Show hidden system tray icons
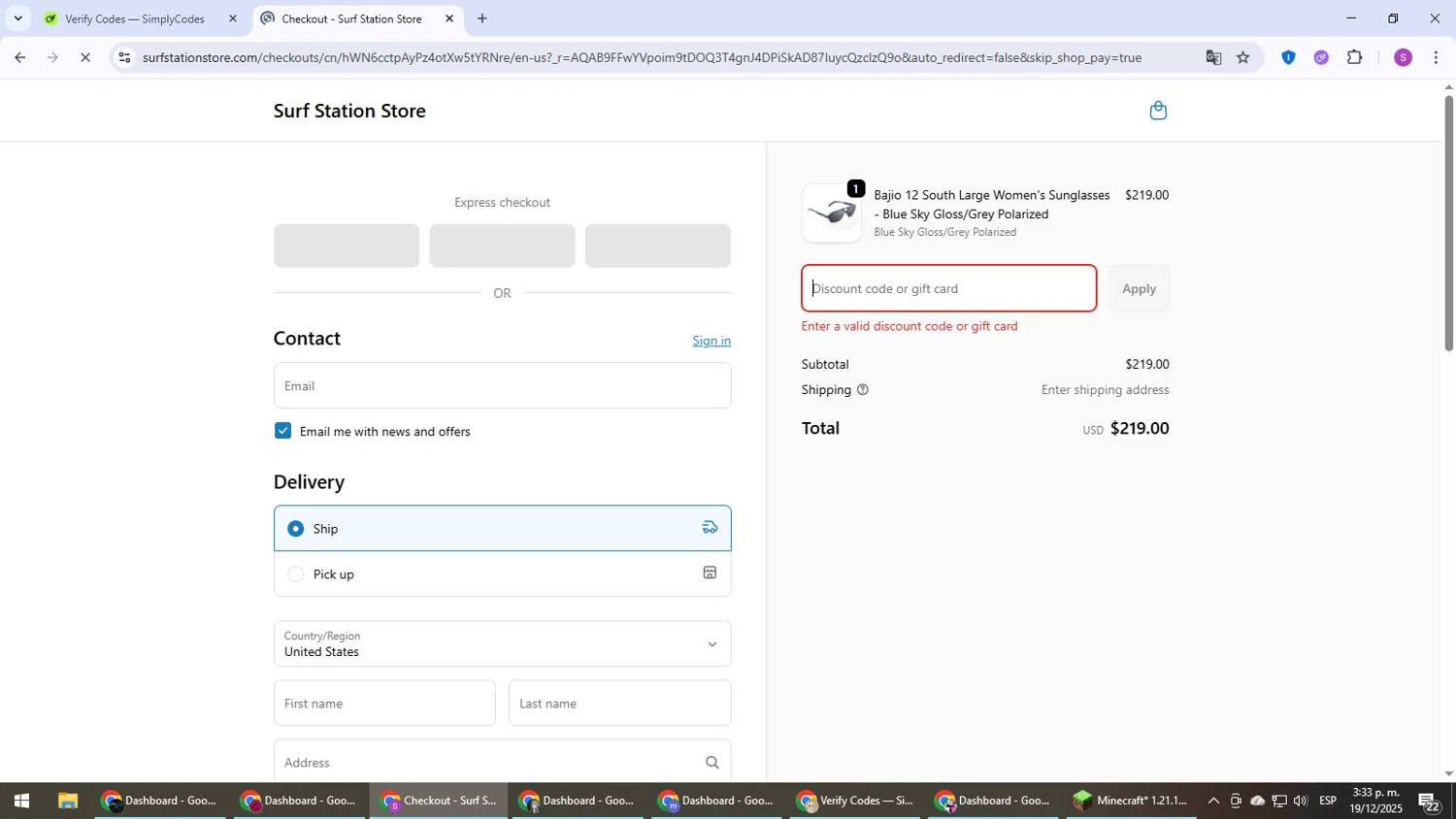1456x819 pixels. tap(1213, 802)
